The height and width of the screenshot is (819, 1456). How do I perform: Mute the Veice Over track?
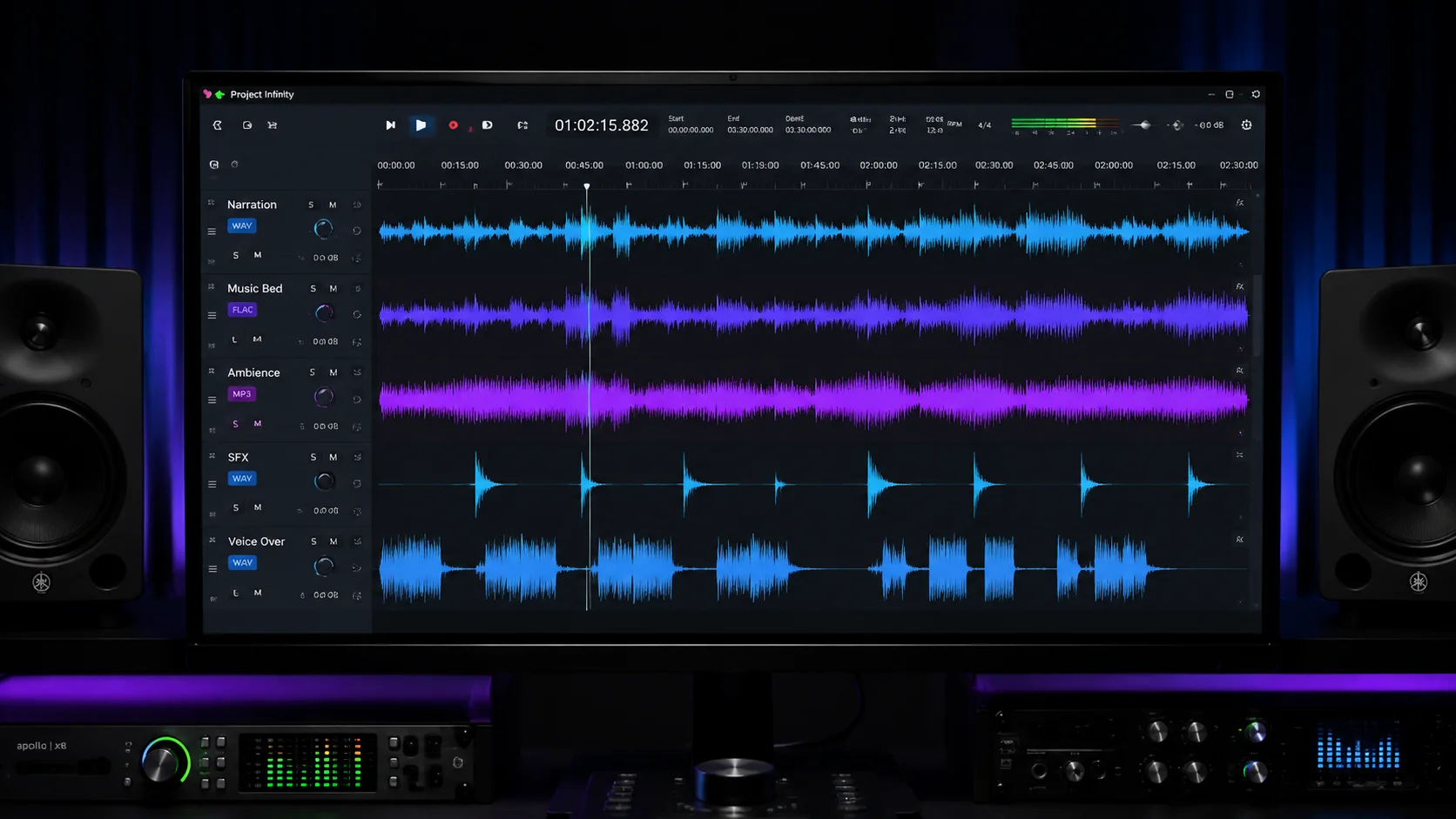pyautogui.click(x=333, y=541)
